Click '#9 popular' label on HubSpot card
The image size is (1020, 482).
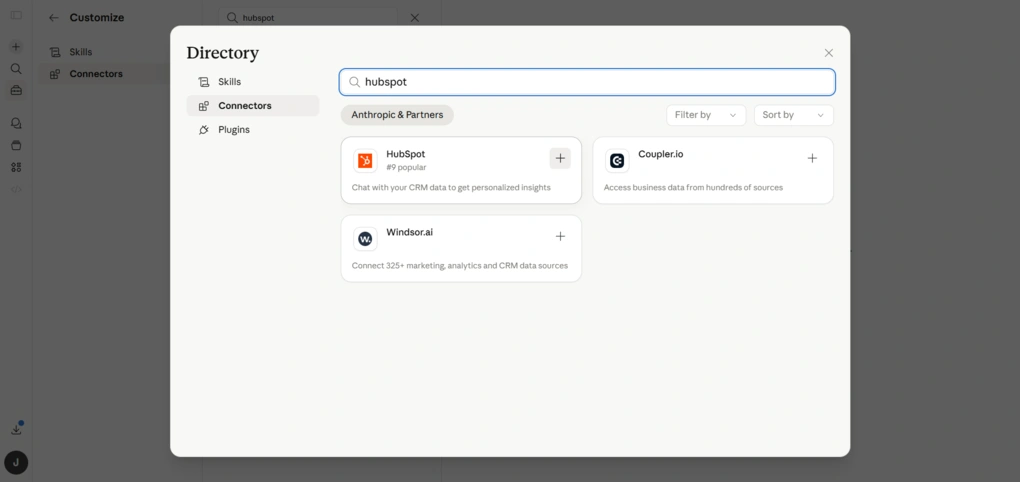(x=406, y=167)
